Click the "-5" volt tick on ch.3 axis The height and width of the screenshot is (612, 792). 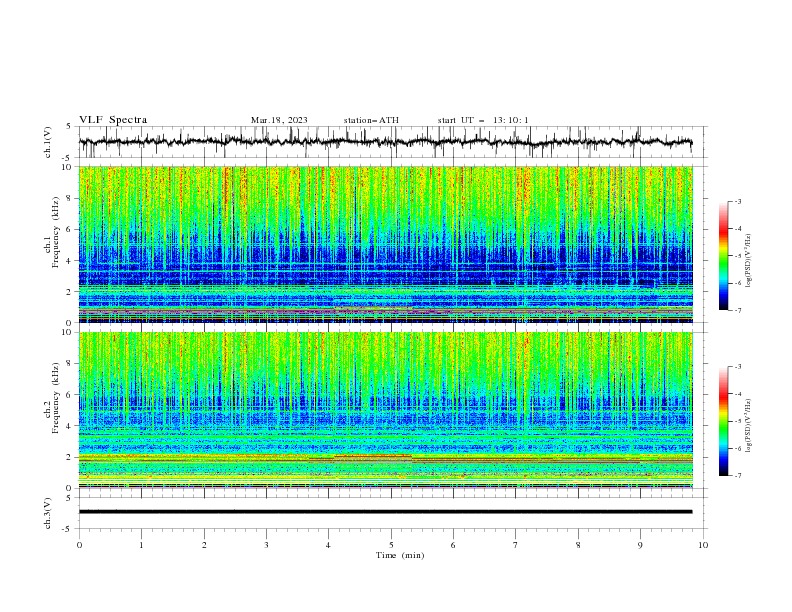pyautogui.click(x=68, y=529)
